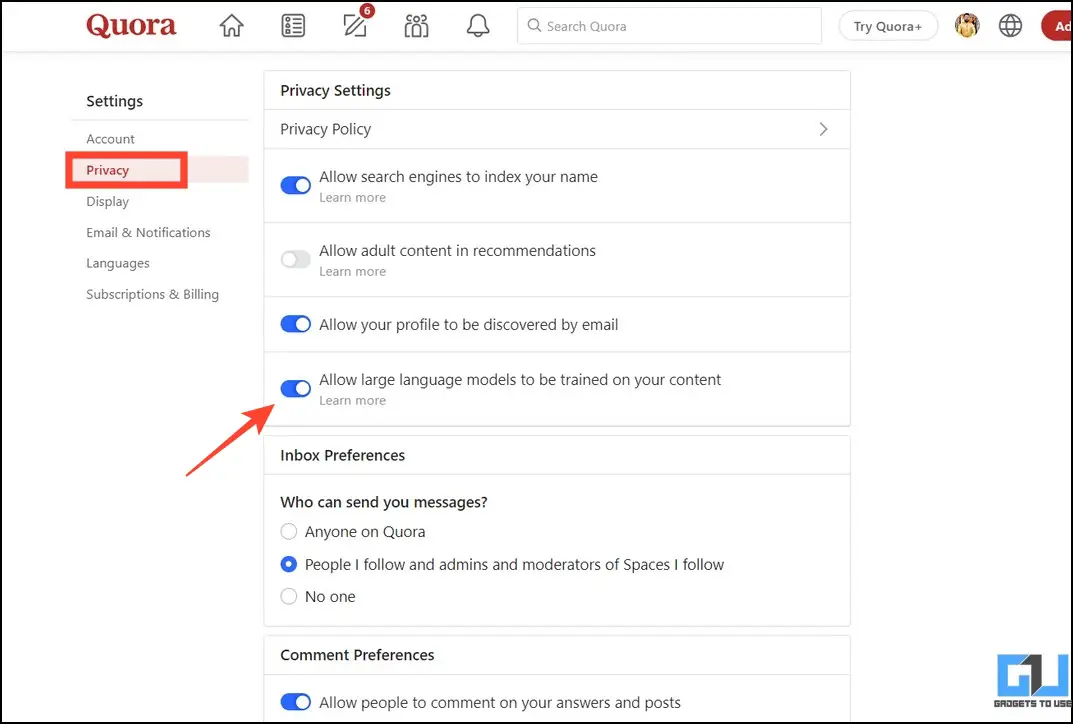Open the Notifications bell icon
Image resolution: width=1073 pixels, height=724 pixels.
[x=478, y=26]
